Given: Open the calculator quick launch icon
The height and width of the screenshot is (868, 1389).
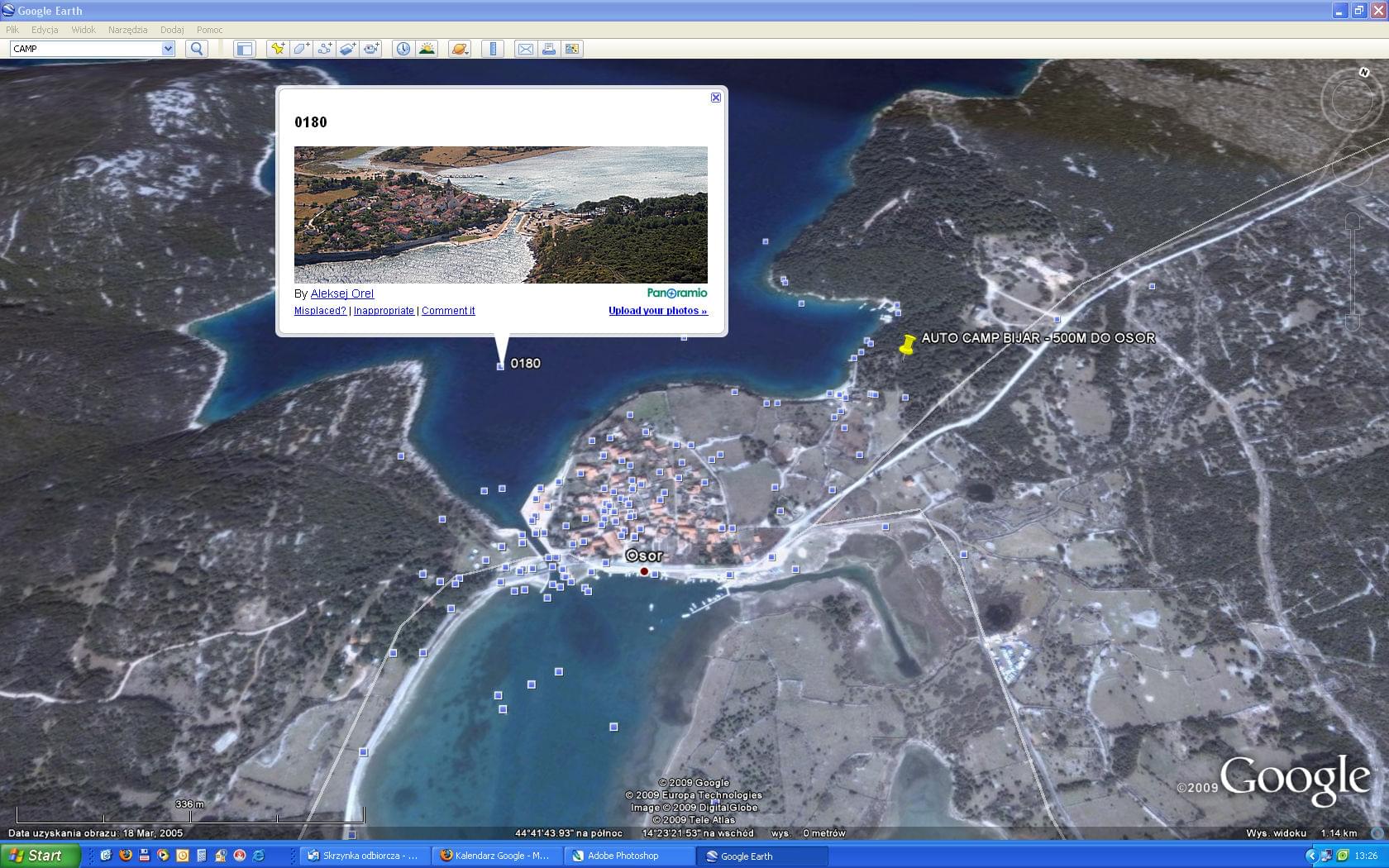Looking at the screenshot, I should tap(201, 856).
